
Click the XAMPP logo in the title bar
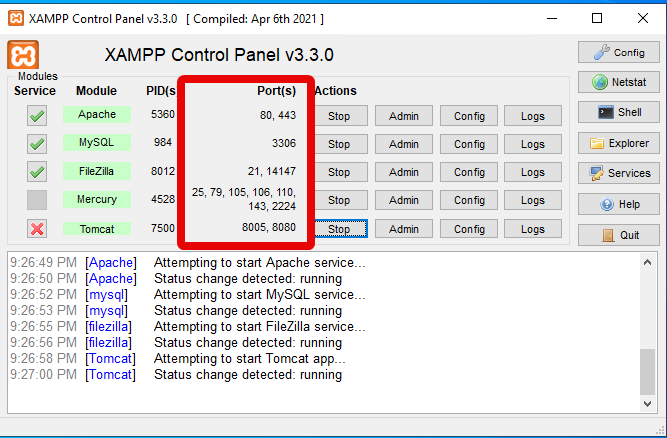click(16, 18)
